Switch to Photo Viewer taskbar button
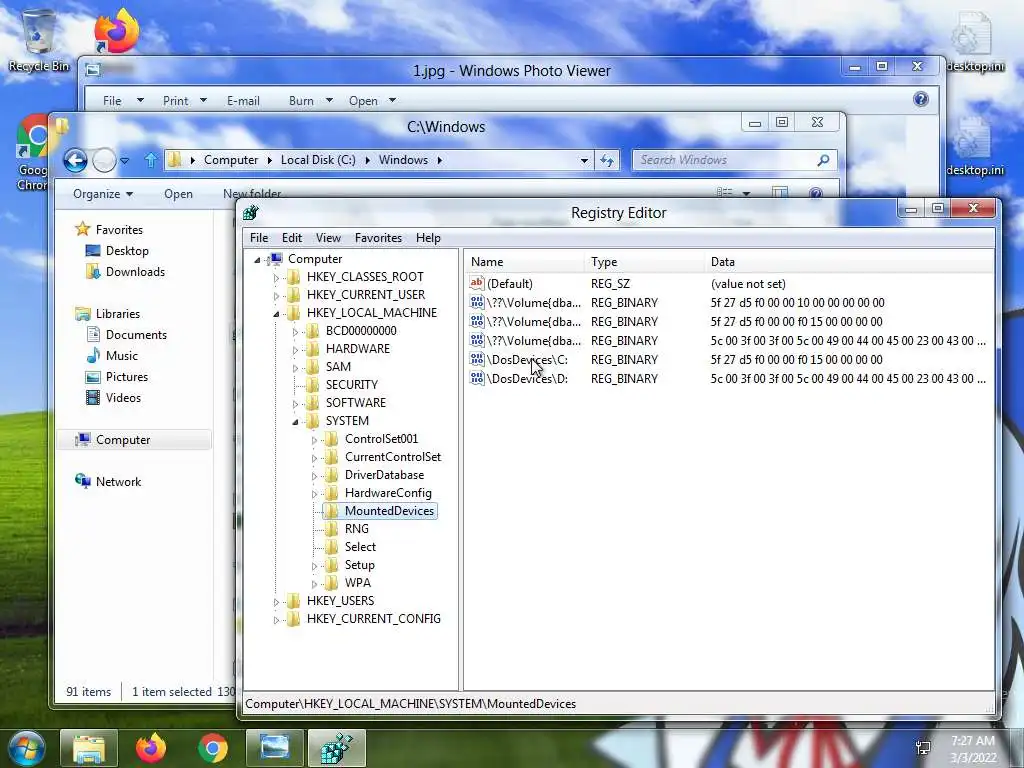This screenshot has width=1024, height=768. tap(274, 748)
